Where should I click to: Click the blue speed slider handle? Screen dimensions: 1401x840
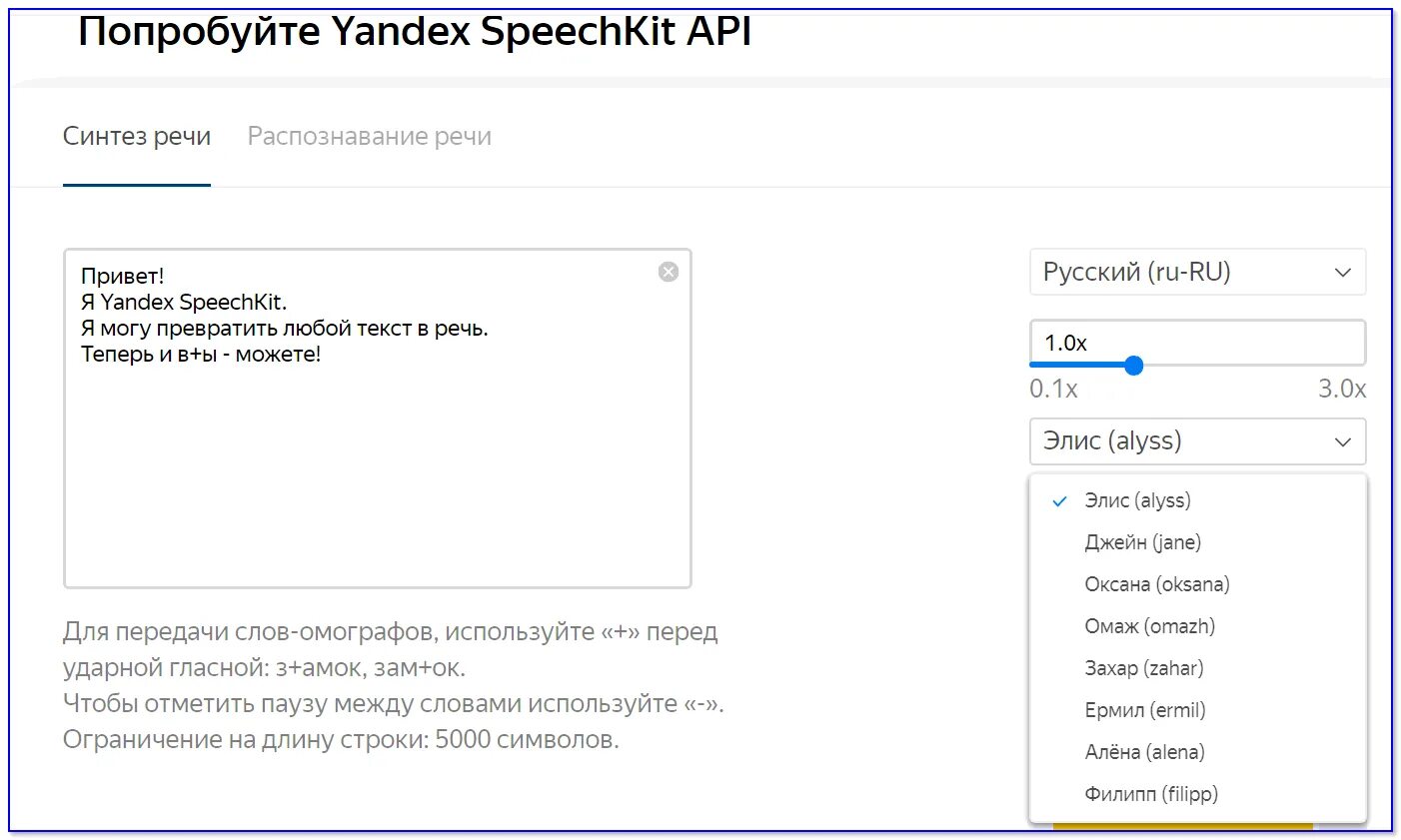[x=1133, y=366]
